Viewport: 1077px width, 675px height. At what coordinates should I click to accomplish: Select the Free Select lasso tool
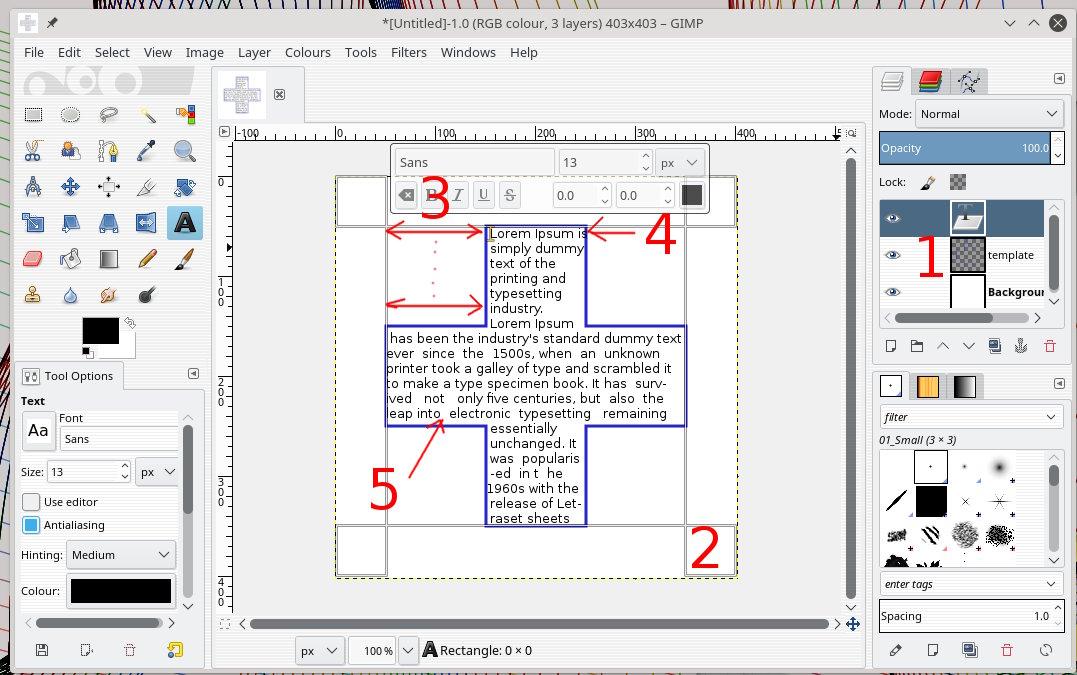[108, 115]
